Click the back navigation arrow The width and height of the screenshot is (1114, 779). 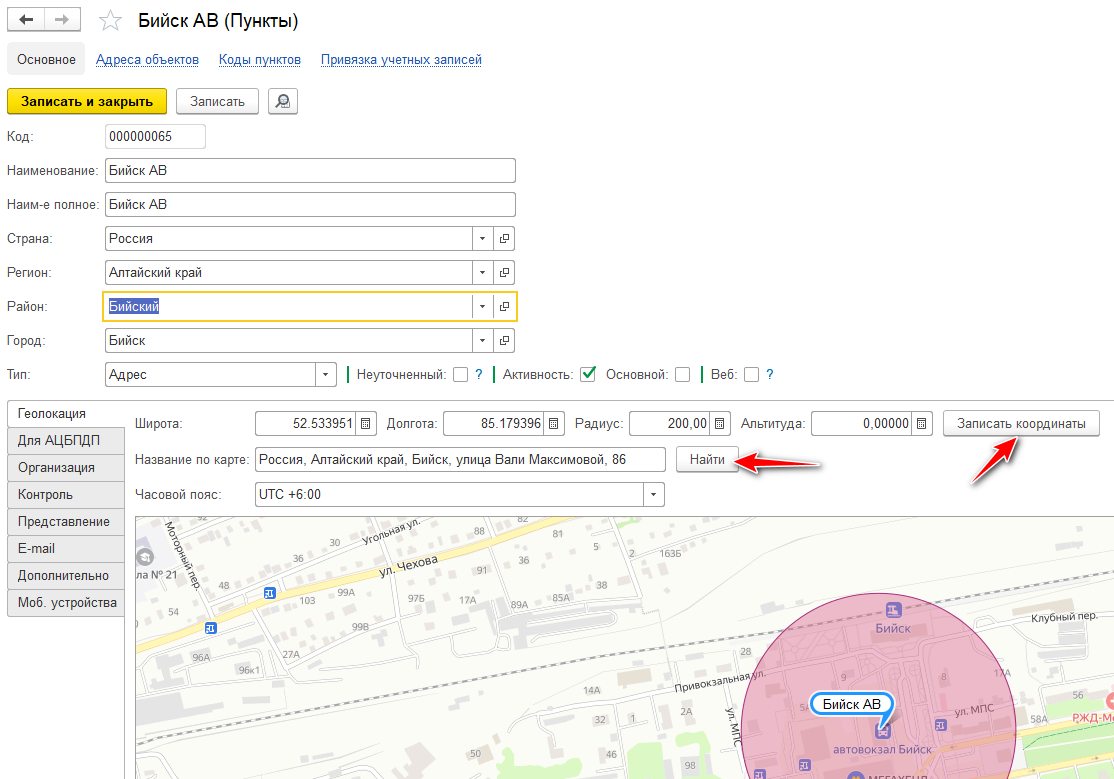click(x=26, y=20)
